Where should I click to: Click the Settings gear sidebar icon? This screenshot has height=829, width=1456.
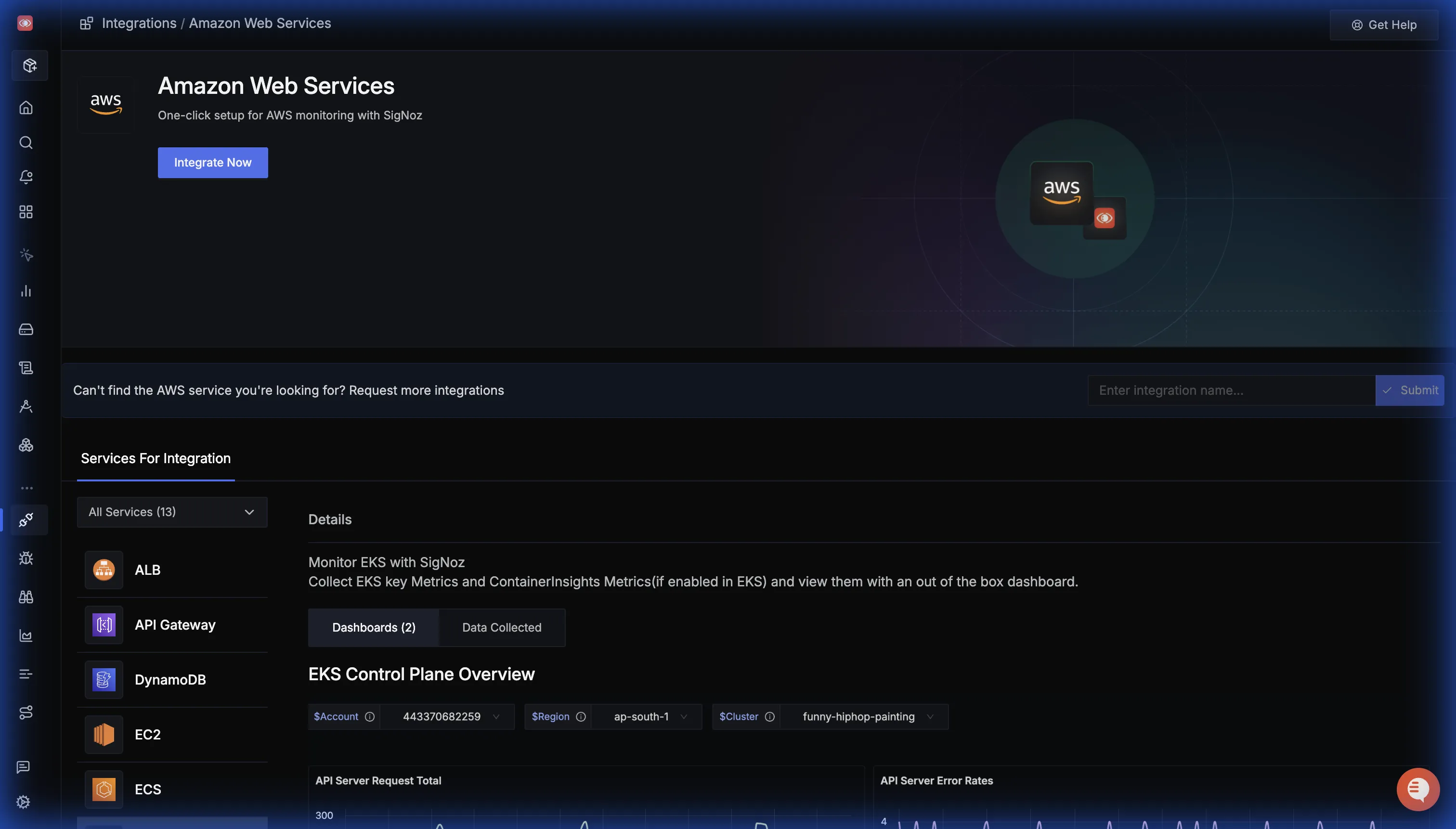23,802
